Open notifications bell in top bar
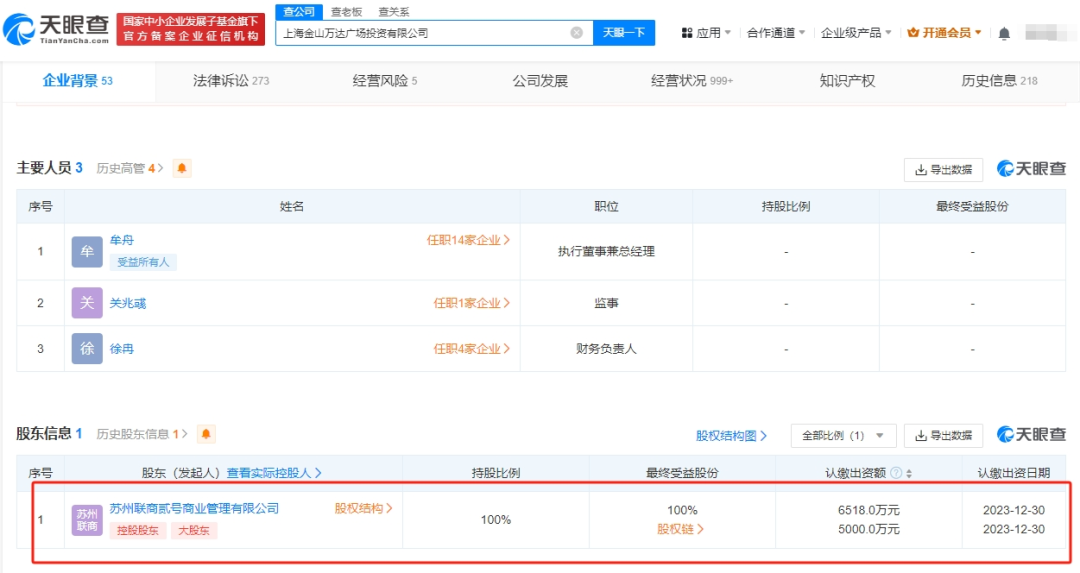This screenshot has width=1080, height=573. 1004,33
